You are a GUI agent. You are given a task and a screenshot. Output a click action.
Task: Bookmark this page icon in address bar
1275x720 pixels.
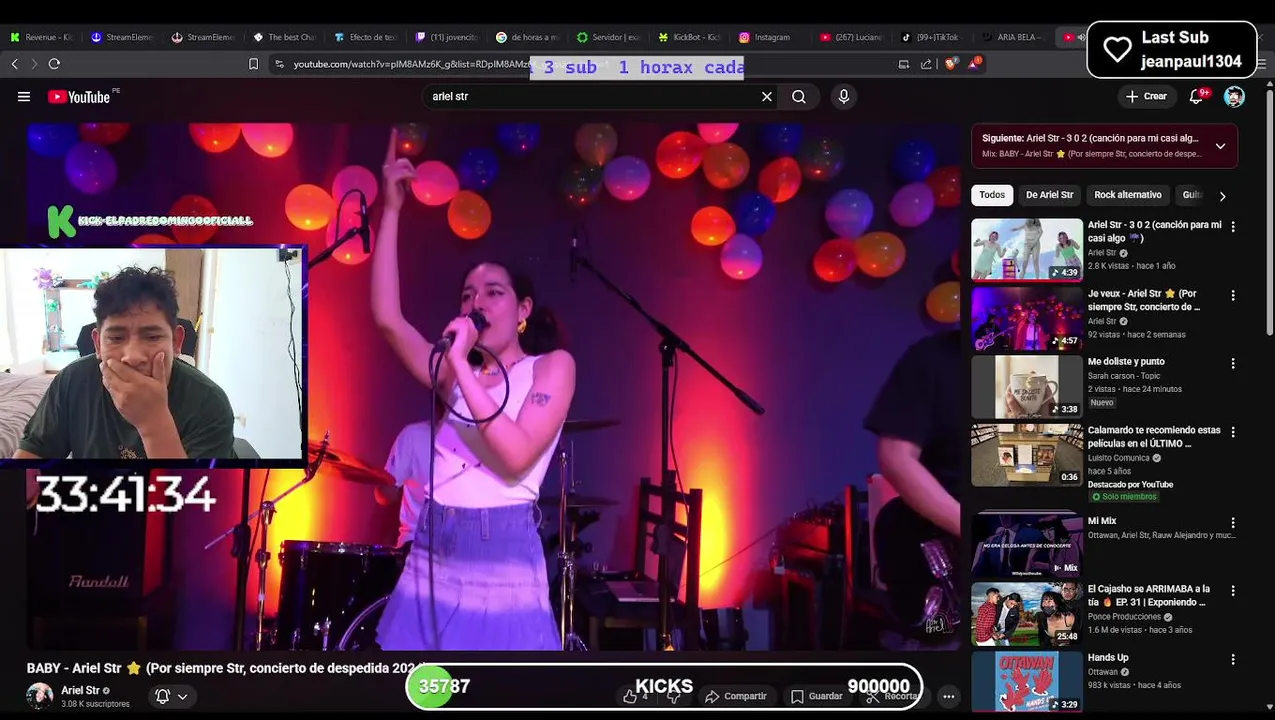point(253,64)
